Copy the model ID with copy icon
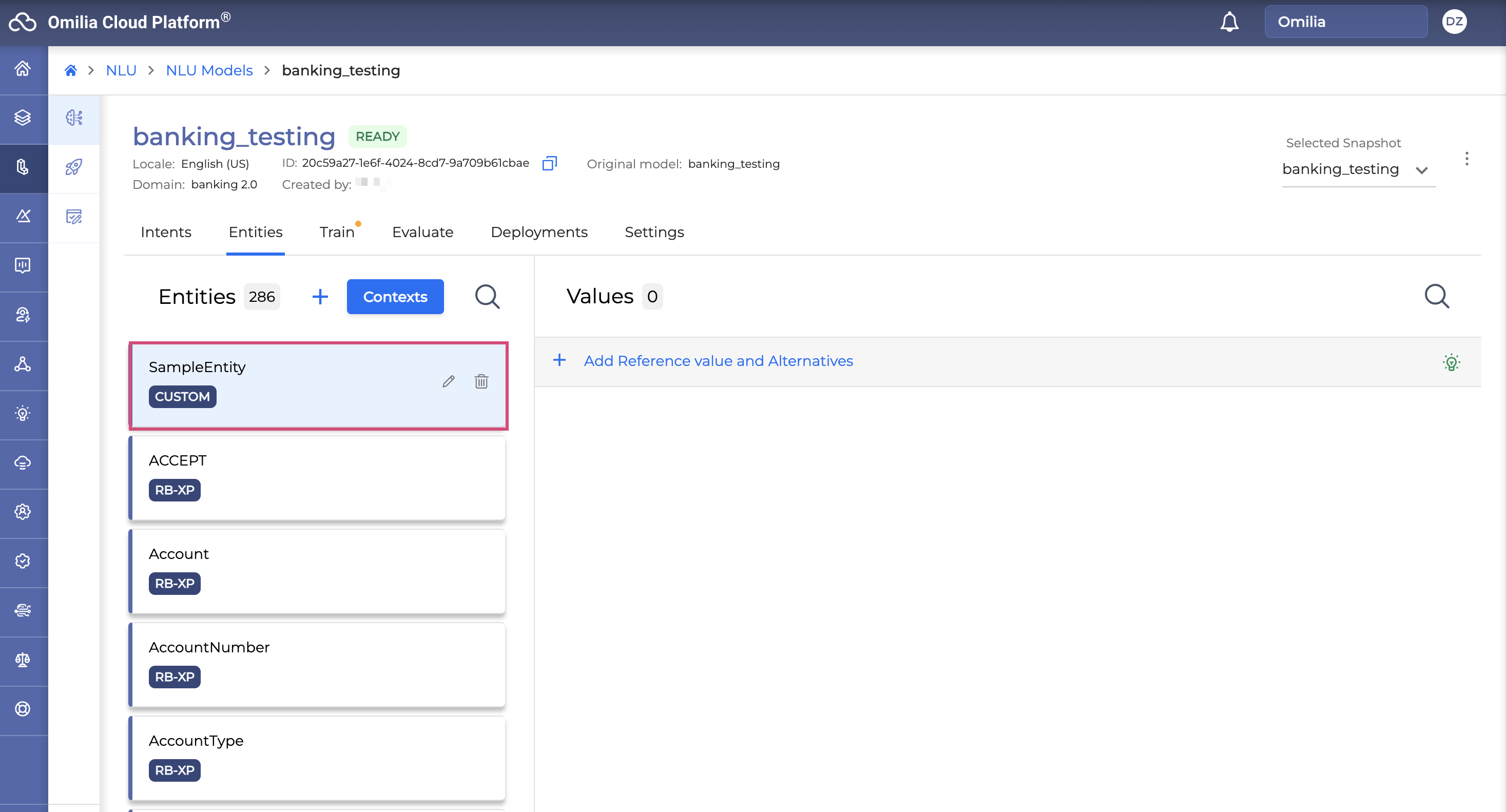This screenshot has width=1506, height=812. click(x=549, y=163)
